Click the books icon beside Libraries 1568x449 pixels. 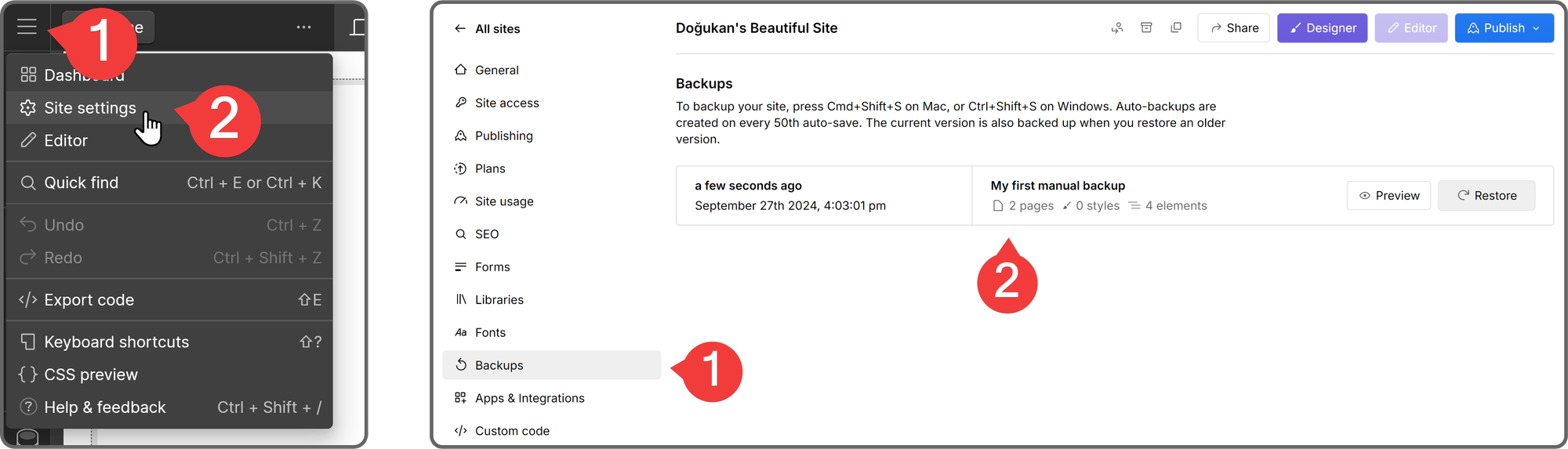(461, 299)
